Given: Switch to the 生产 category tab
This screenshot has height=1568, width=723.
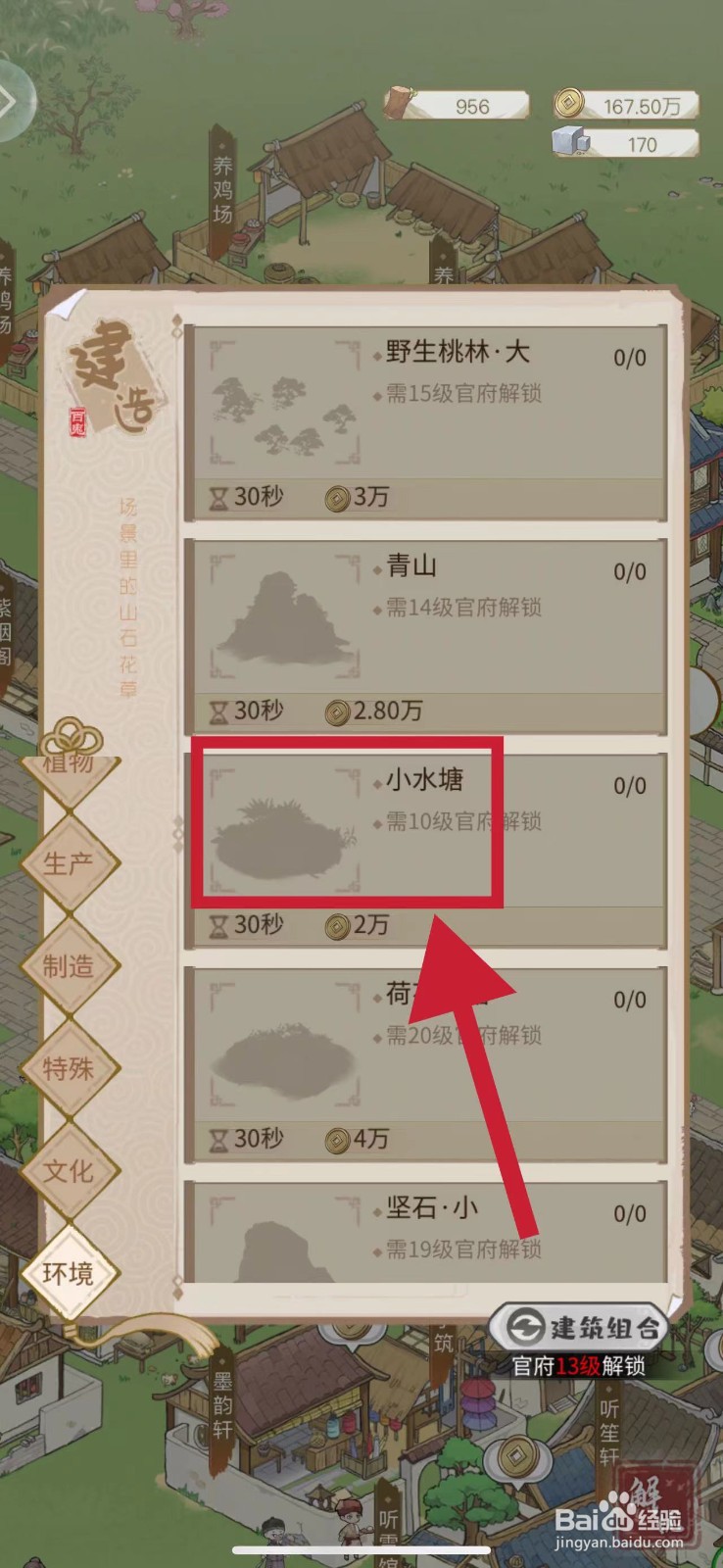Looking at the screenshot, I should click(x=68, y=864).
